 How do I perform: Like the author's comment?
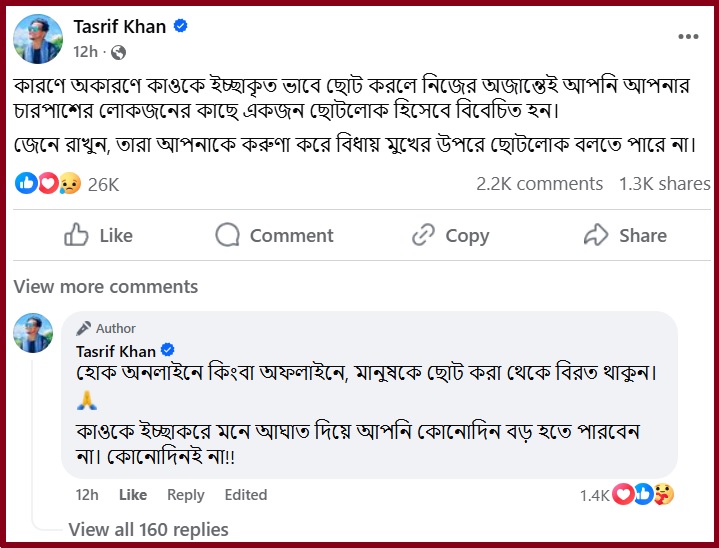pos(133,495)
